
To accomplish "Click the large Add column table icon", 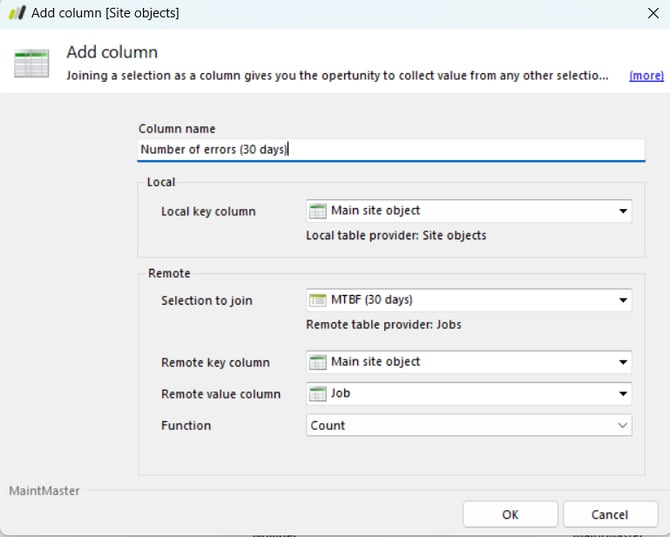I will tap(31, 63).
